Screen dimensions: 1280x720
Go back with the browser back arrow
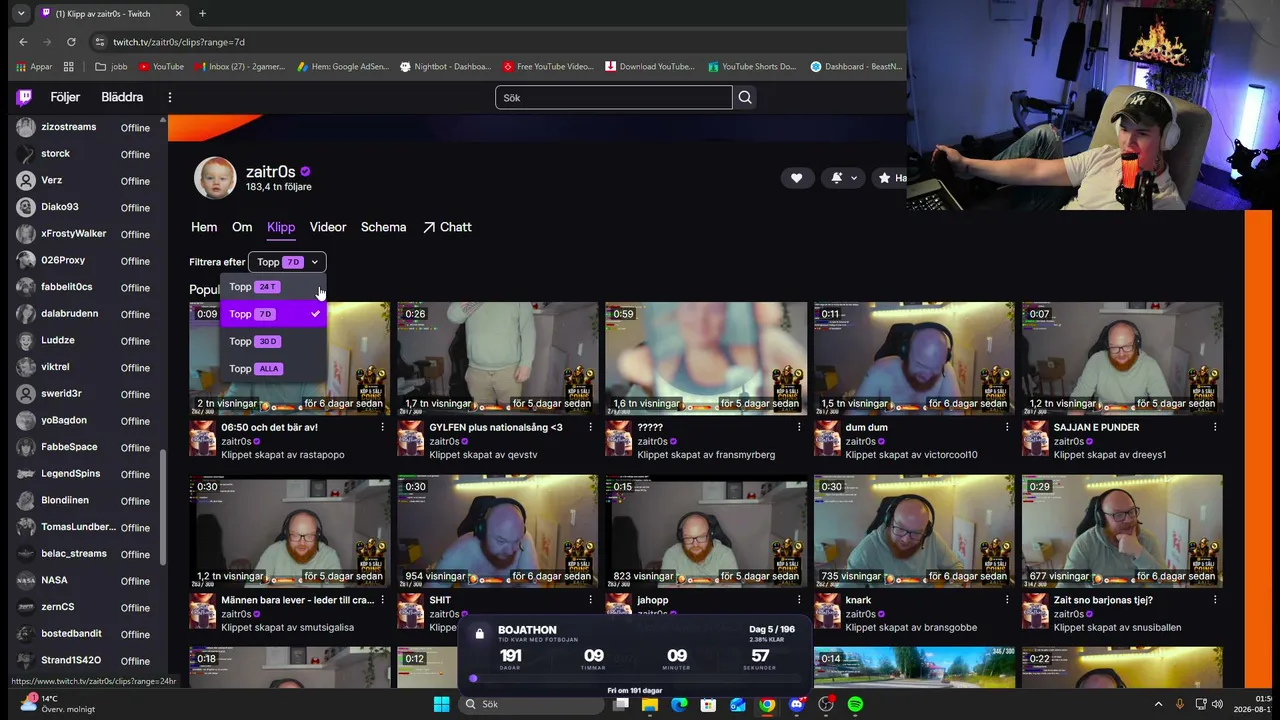click(x=23, y=42)
